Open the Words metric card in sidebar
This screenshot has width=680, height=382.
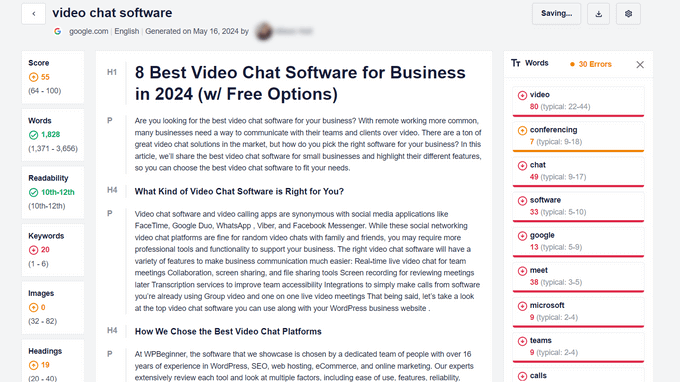pos(53,135)
